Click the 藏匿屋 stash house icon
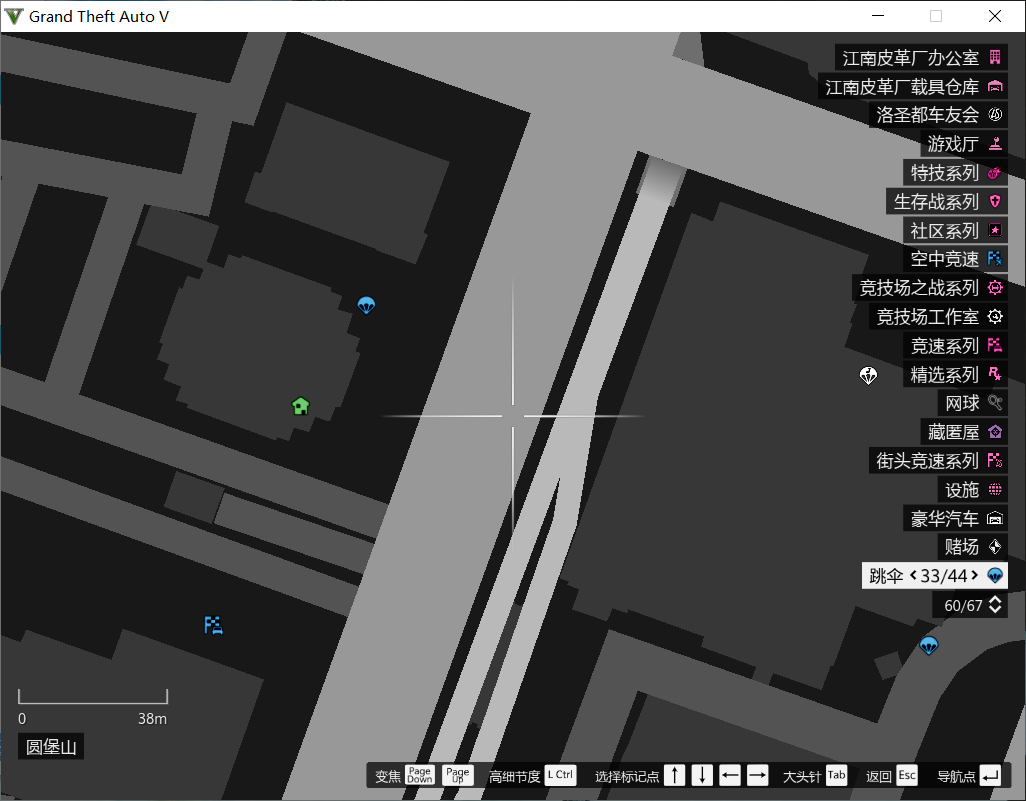1026x801 pixels. click(995, 432)
